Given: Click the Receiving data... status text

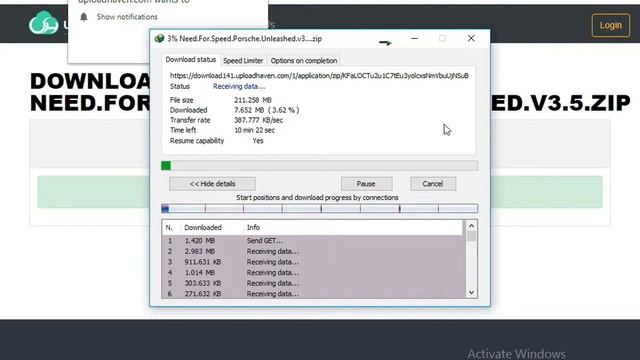Looking at the screenshot, I should [239, 87].
